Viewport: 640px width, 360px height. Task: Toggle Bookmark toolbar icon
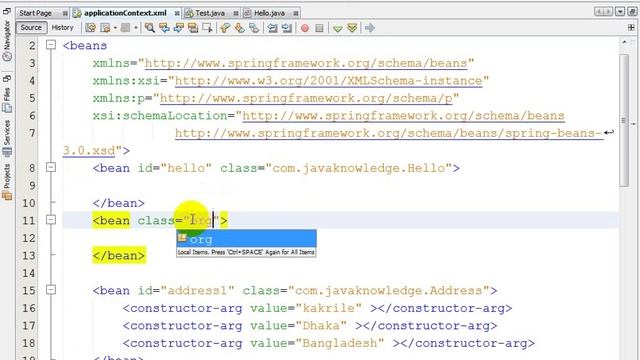pos(254,28)
